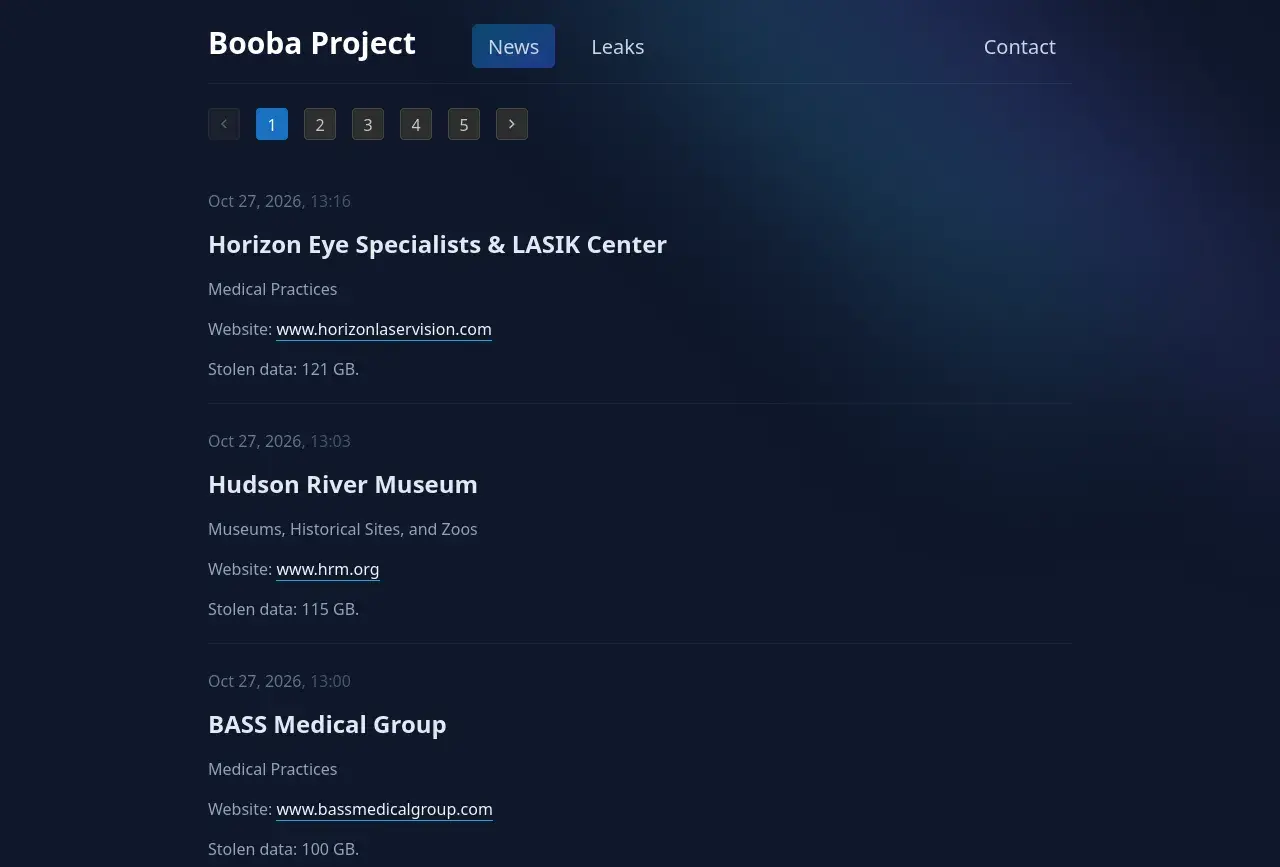Viewport: 1280px width, 867px height.
Task: Click the Oct 27, 2026, 13:00 timestamp
Action: [x=279, y=681]
